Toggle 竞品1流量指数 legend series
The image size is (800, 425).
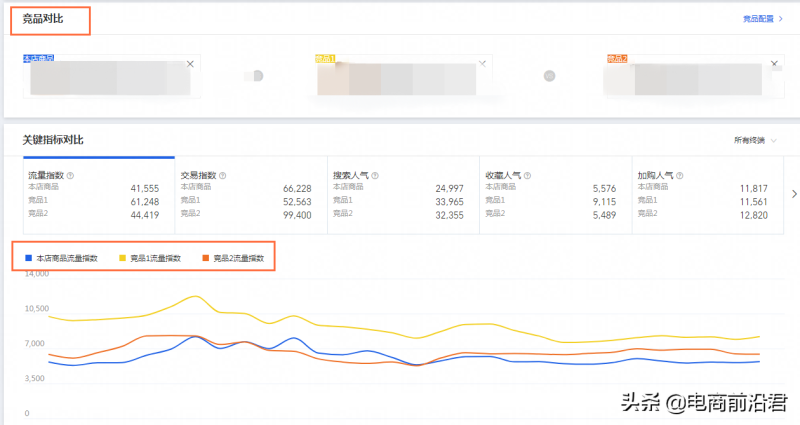click(155, 258)
